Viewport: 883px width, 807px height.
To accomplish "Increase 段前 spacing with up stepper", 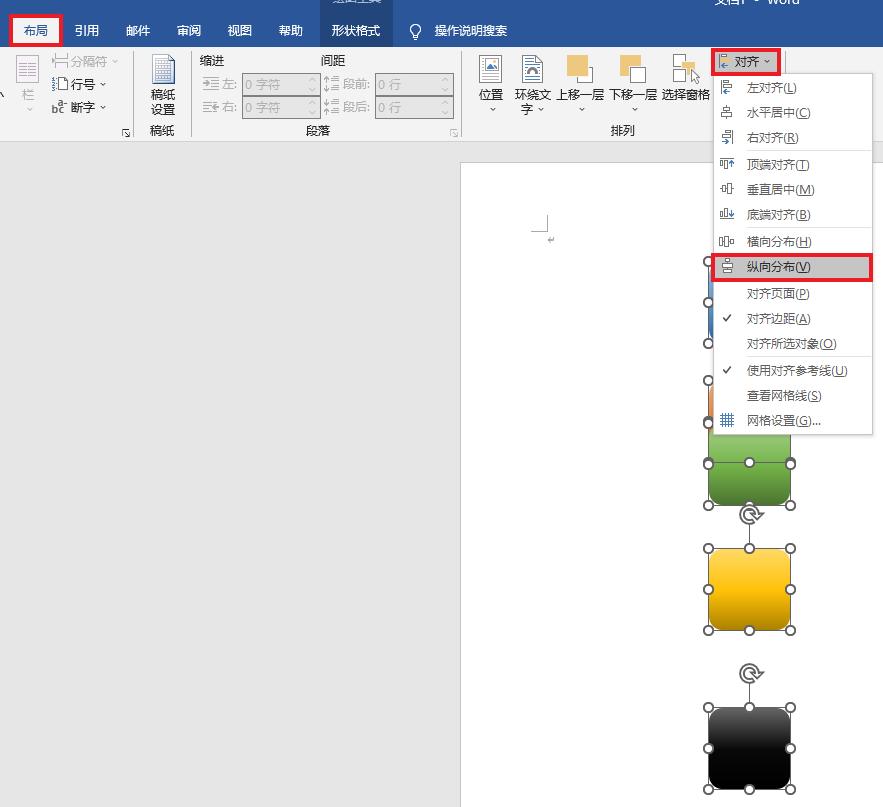I will coord(446,80).
